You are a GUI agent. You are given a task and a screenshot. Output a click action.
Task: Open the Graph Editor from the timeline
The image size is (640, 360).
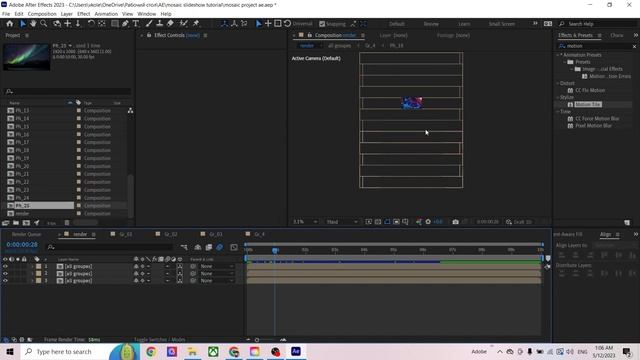point(234,247)
